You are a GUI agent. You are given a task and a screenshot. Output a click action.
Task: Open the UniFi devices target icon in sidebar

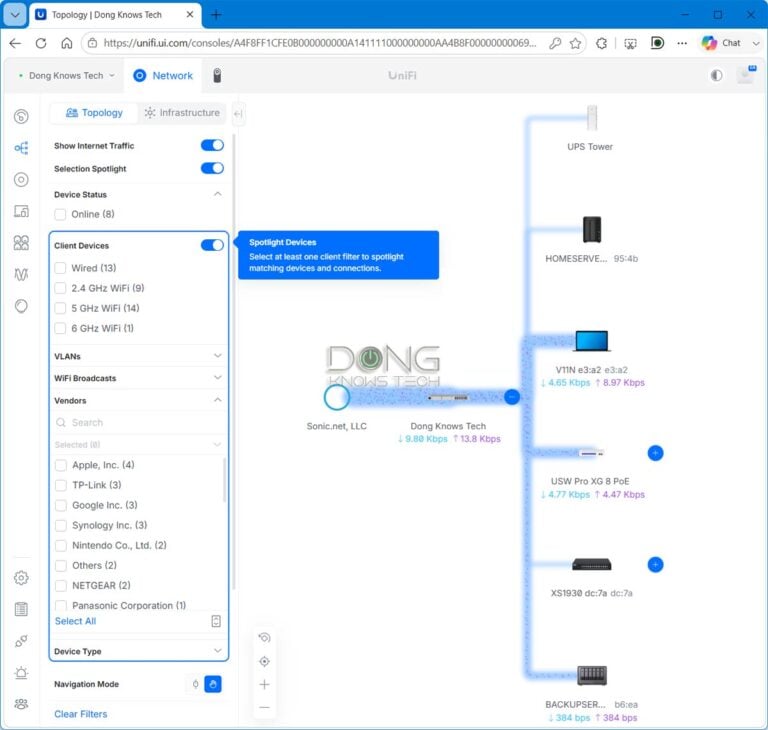tap(21, 180)
